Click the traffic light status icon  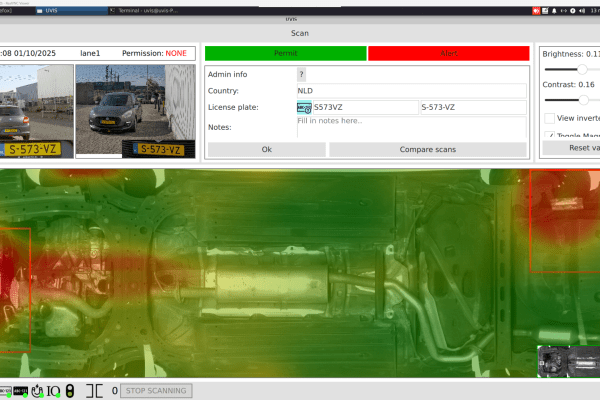pos(69,391)
